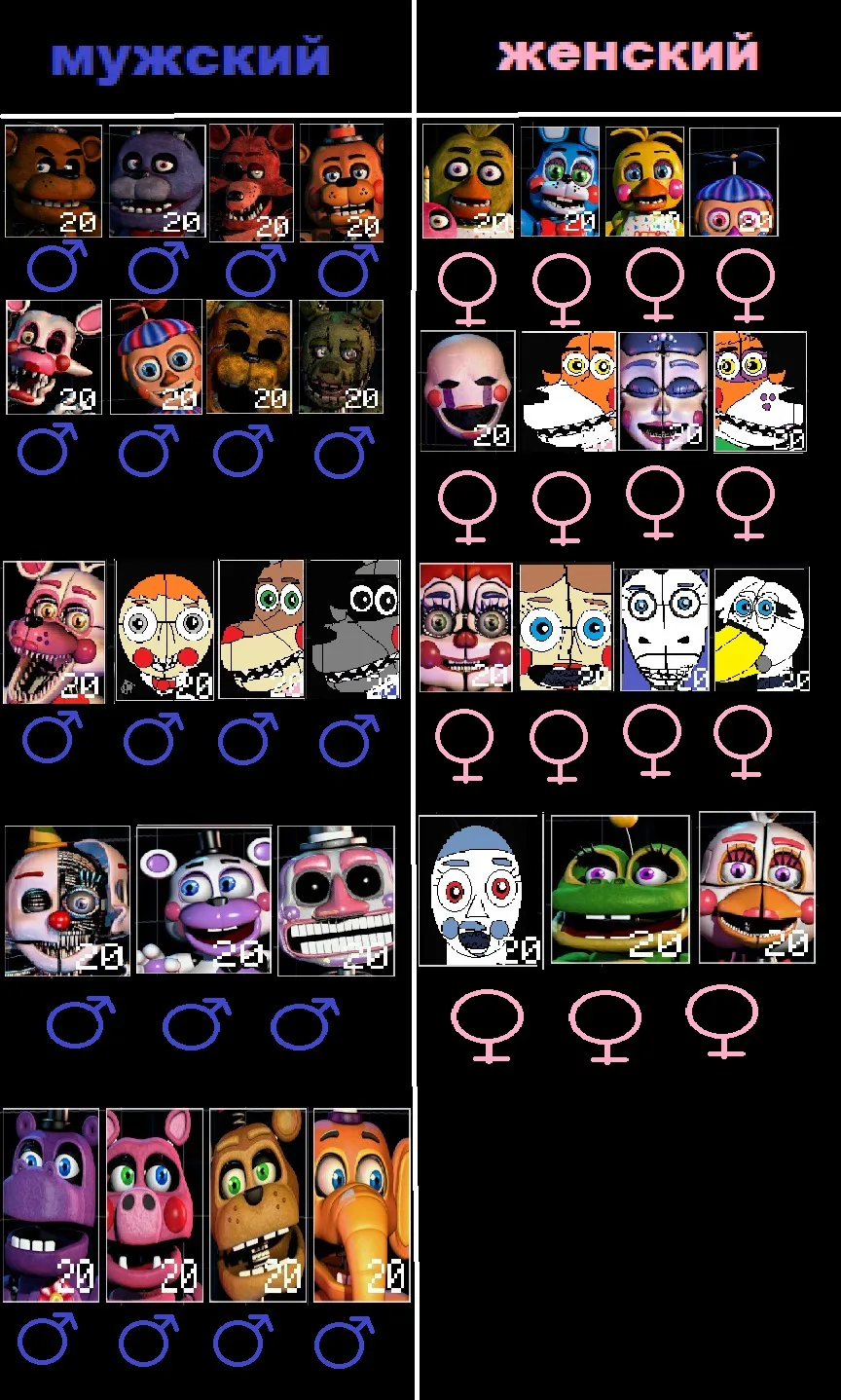This screenshot has width=841, height=1400.
Task: Select the Freddy Fazbear portrait, top left
Action: (53, 181)
